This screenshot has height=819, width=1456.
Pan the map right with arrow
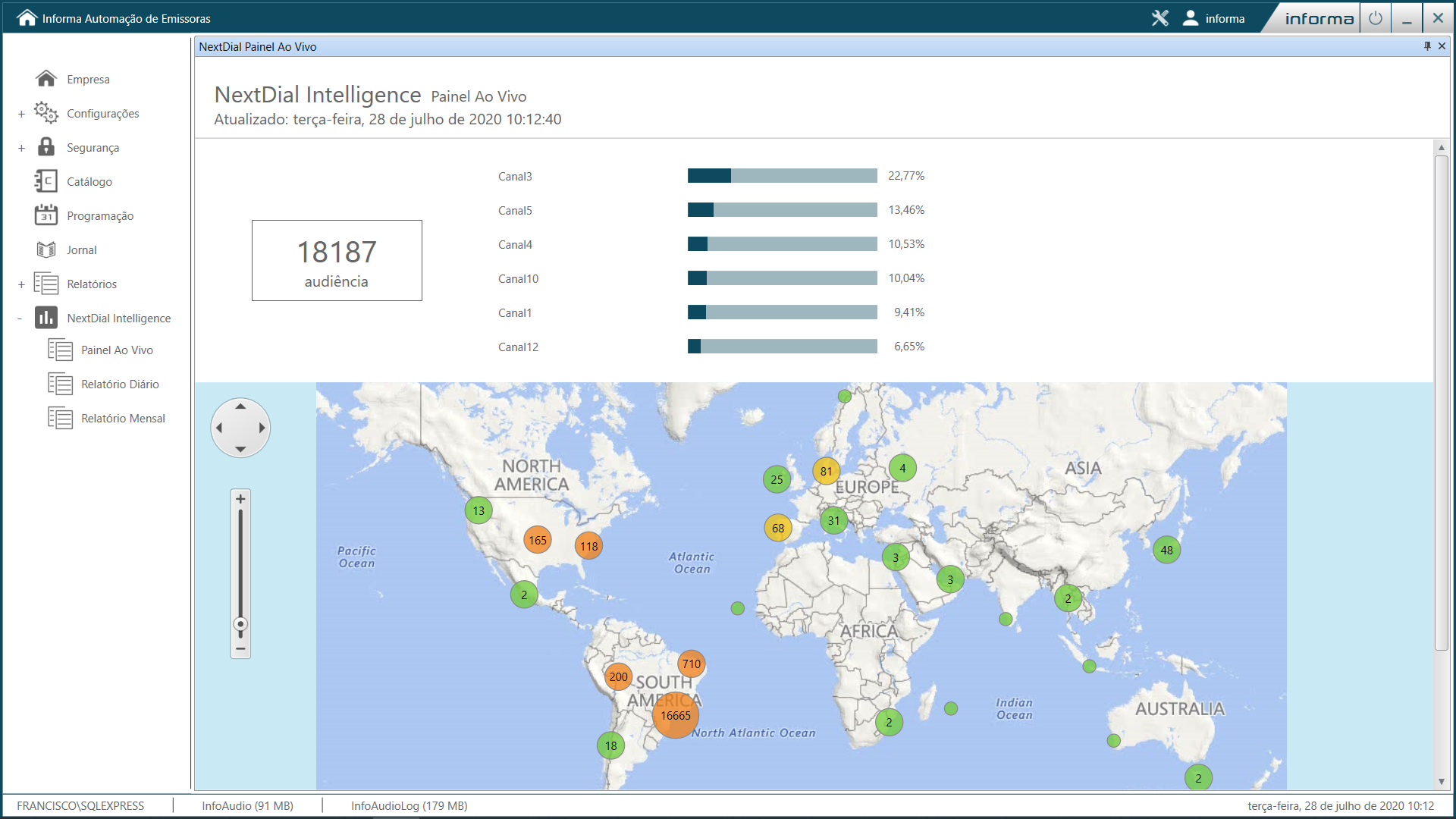(x=262, y=428)
